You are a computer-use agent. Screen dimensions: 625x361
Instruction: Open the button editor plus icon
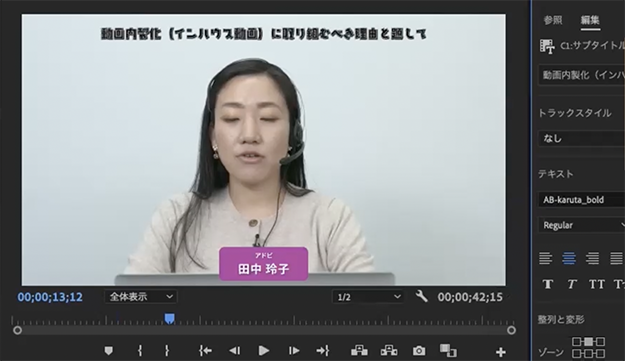coord(501,352)
